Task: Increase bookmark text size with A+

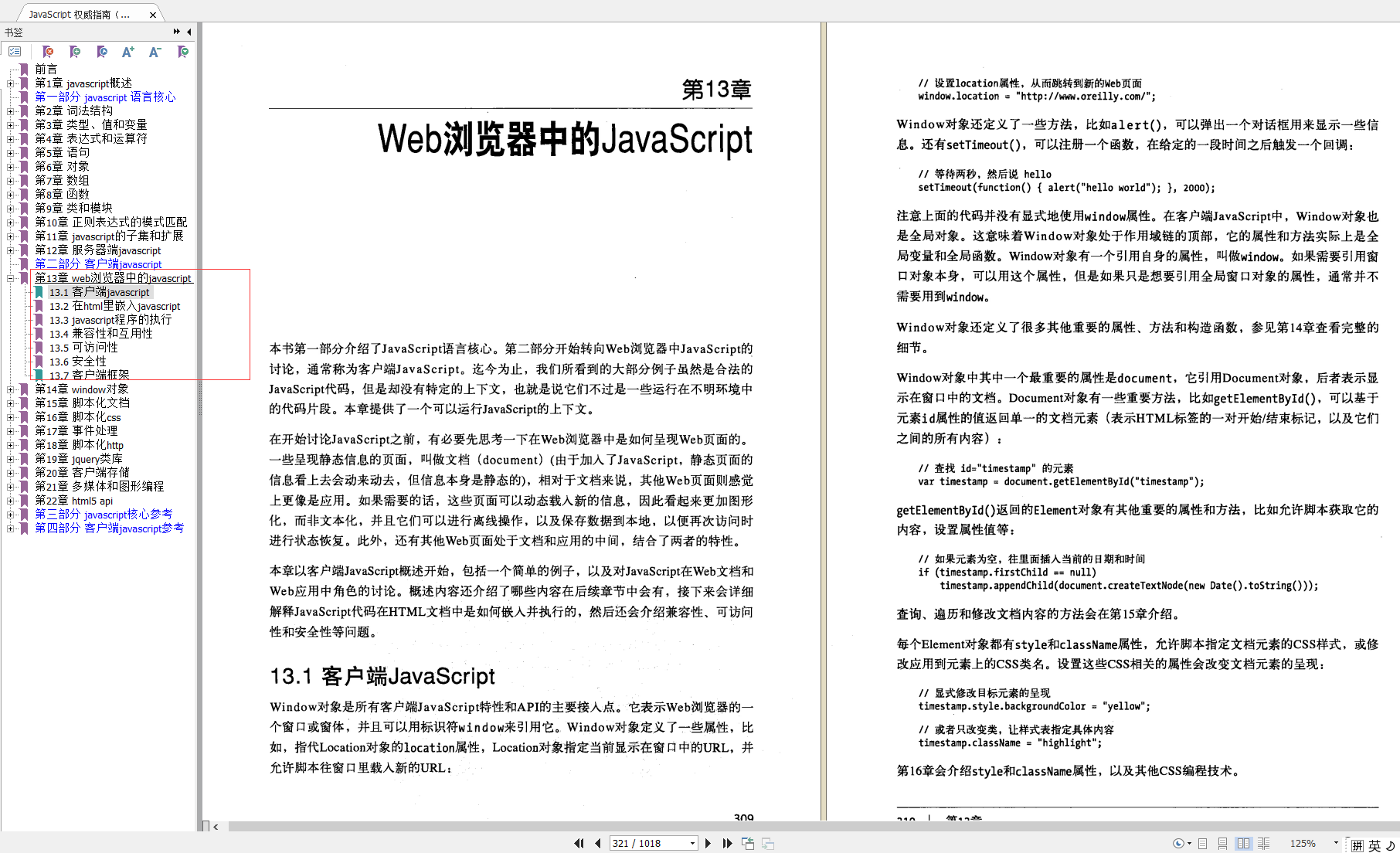Action: pyautogui.click(x=127, y=51)
